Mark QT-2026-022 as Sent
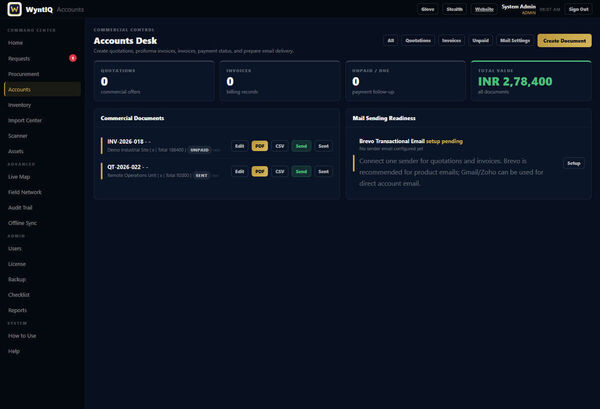This screenshot has height=409, width=600. [323, 171]
